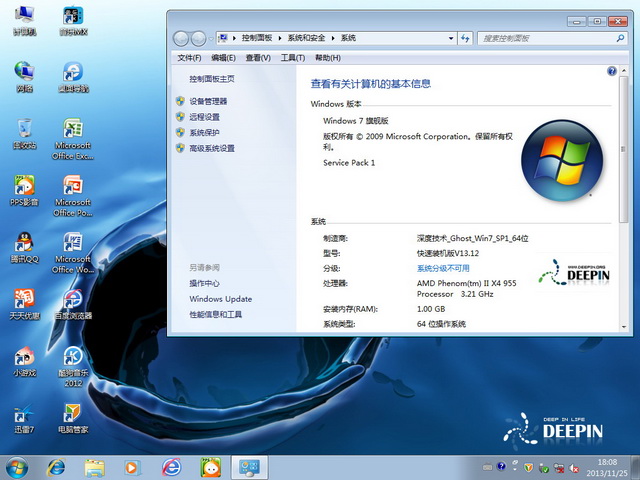The image size is (640, 480).
Task: Open the 天天优惠 desktop shortcut
Action: pos(24,304)
